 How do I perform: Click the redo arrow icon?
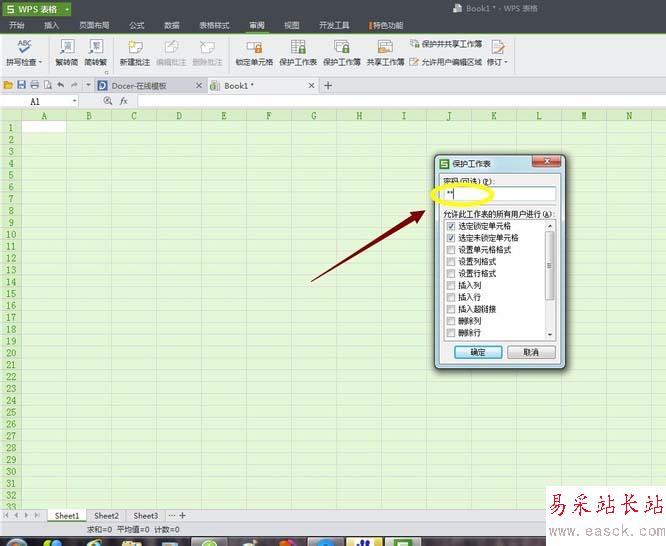point(74,85)
